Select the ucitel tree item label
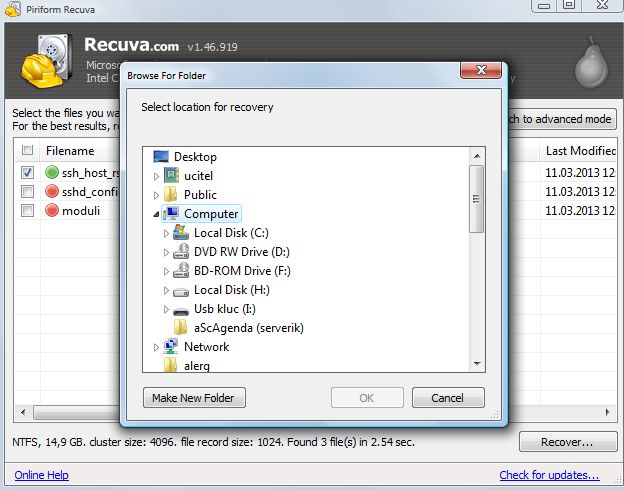 198,176
